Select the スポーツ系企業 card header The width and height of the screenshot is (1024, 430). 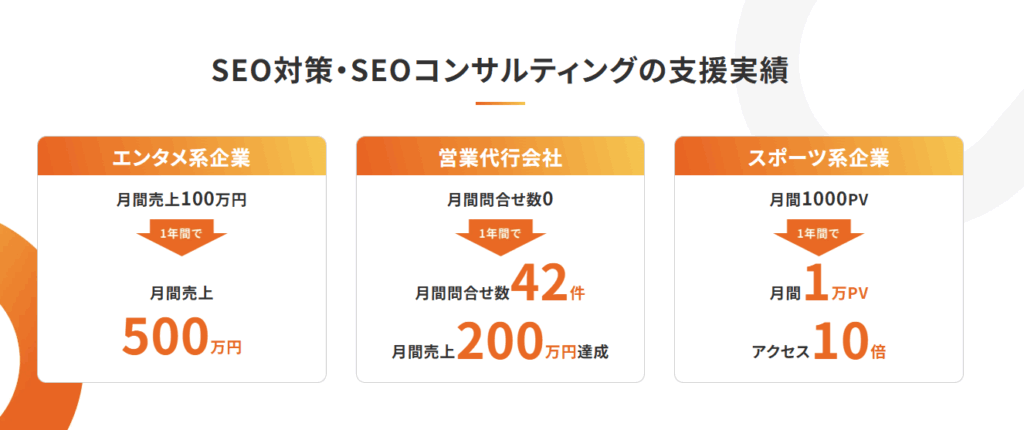click(818, 156)
